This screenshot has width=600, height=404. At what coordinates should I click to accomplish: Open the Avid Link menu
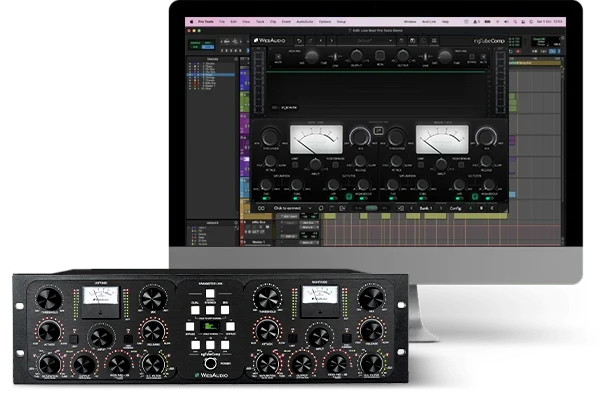point(429,22)
